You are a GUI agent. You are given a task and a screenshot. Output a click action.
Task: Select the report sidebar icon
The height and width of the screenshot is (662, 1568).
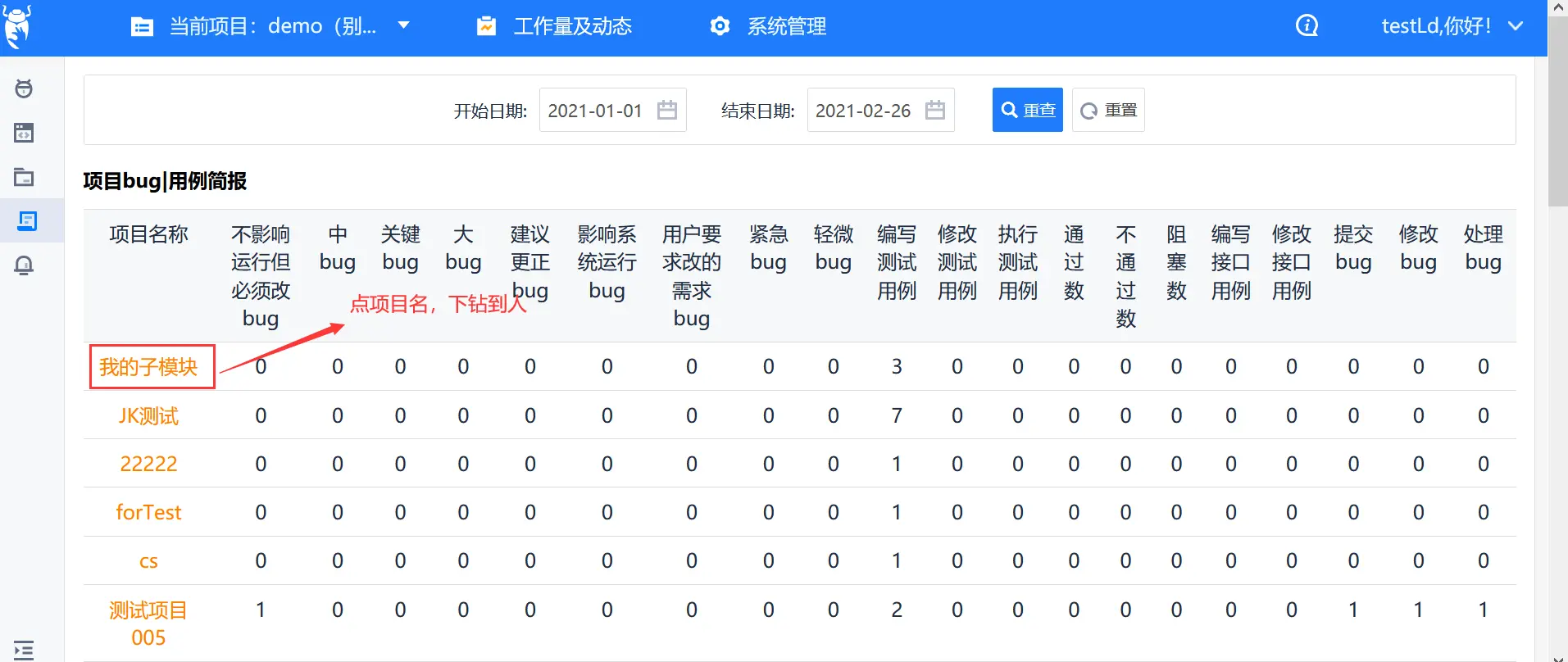click(x=27, y=221)
